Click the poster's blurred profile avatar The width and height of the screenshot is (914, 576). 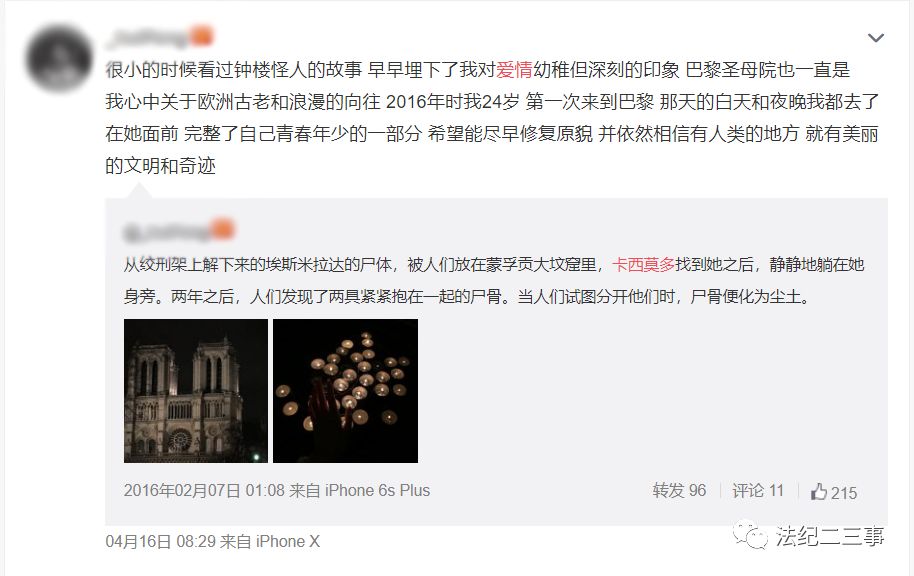59,58
